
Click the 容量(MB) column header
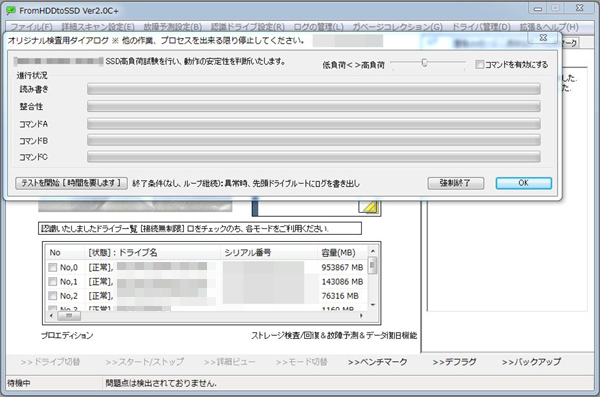342,253
